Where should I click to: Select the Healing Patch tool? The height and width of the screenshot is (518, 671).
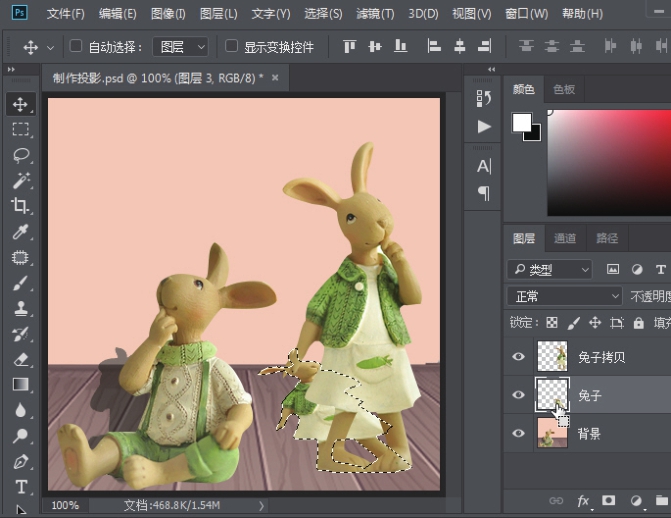point(20,257)
